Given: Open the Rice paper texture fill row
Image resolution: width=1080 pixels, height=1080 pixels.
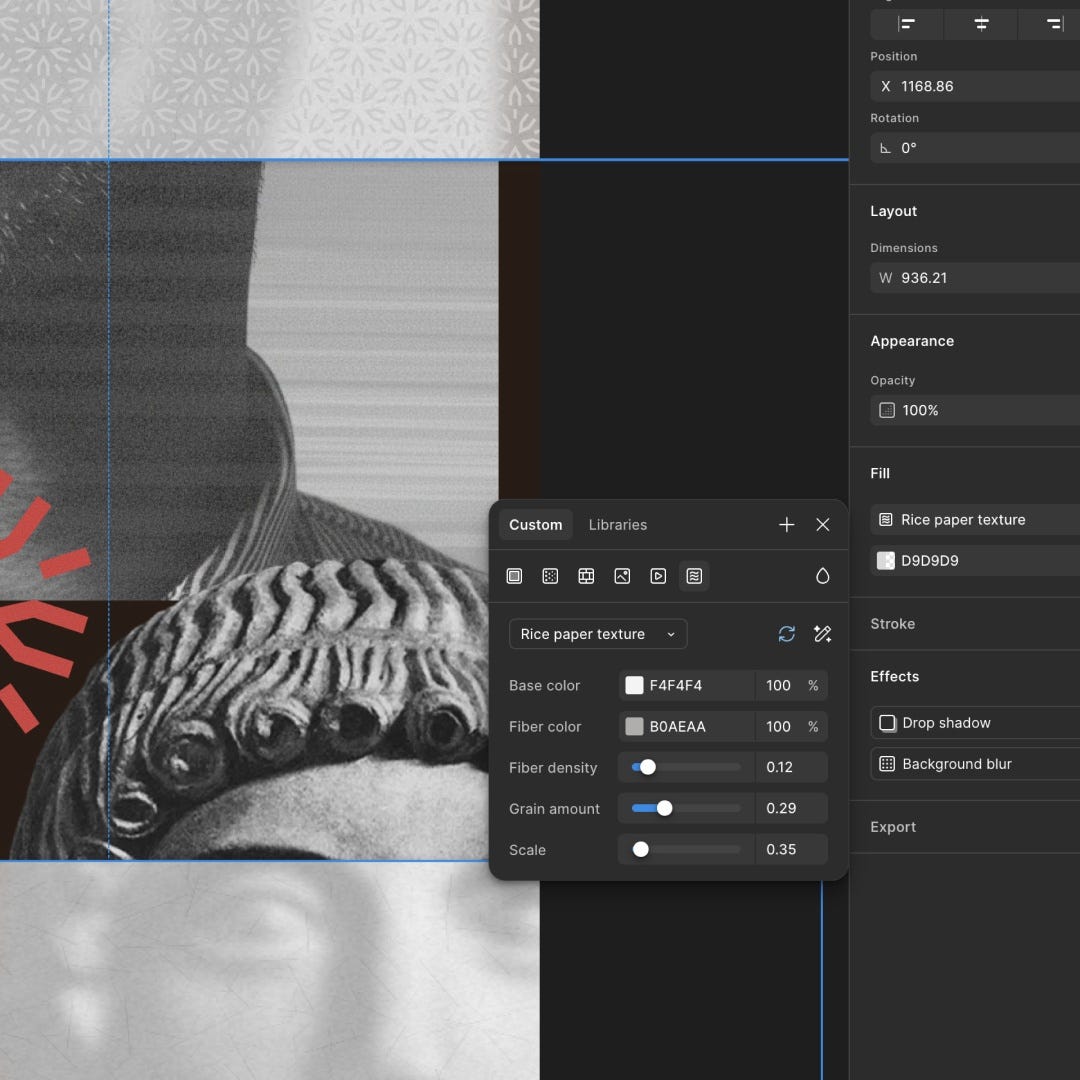Looking at the screenshot, I should (x=975, y=519).
